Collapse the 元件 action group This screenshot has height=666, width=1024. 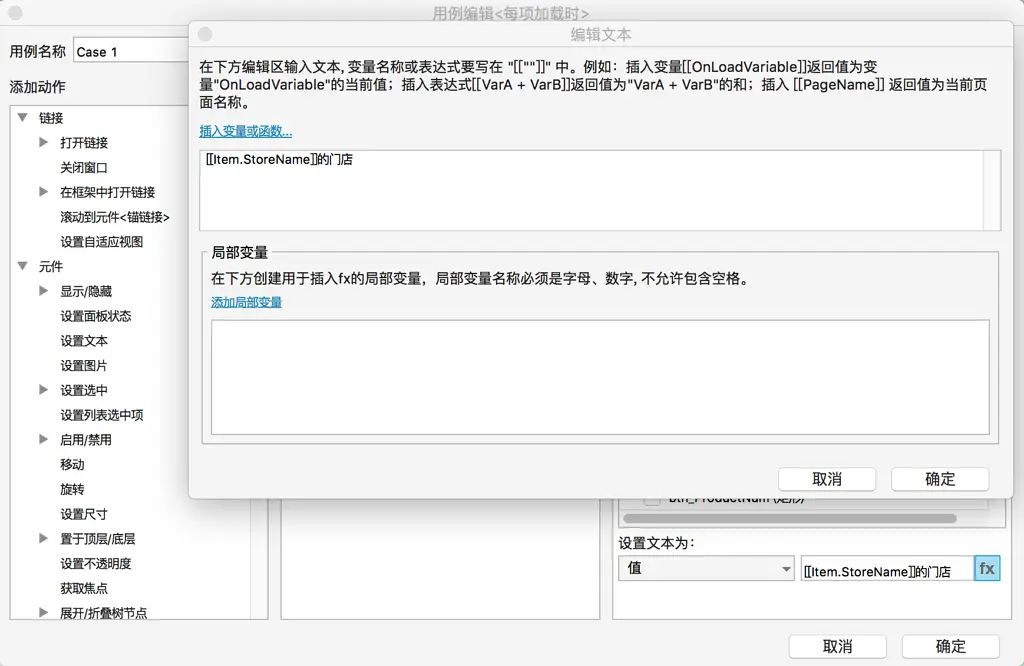click(23, 266)
